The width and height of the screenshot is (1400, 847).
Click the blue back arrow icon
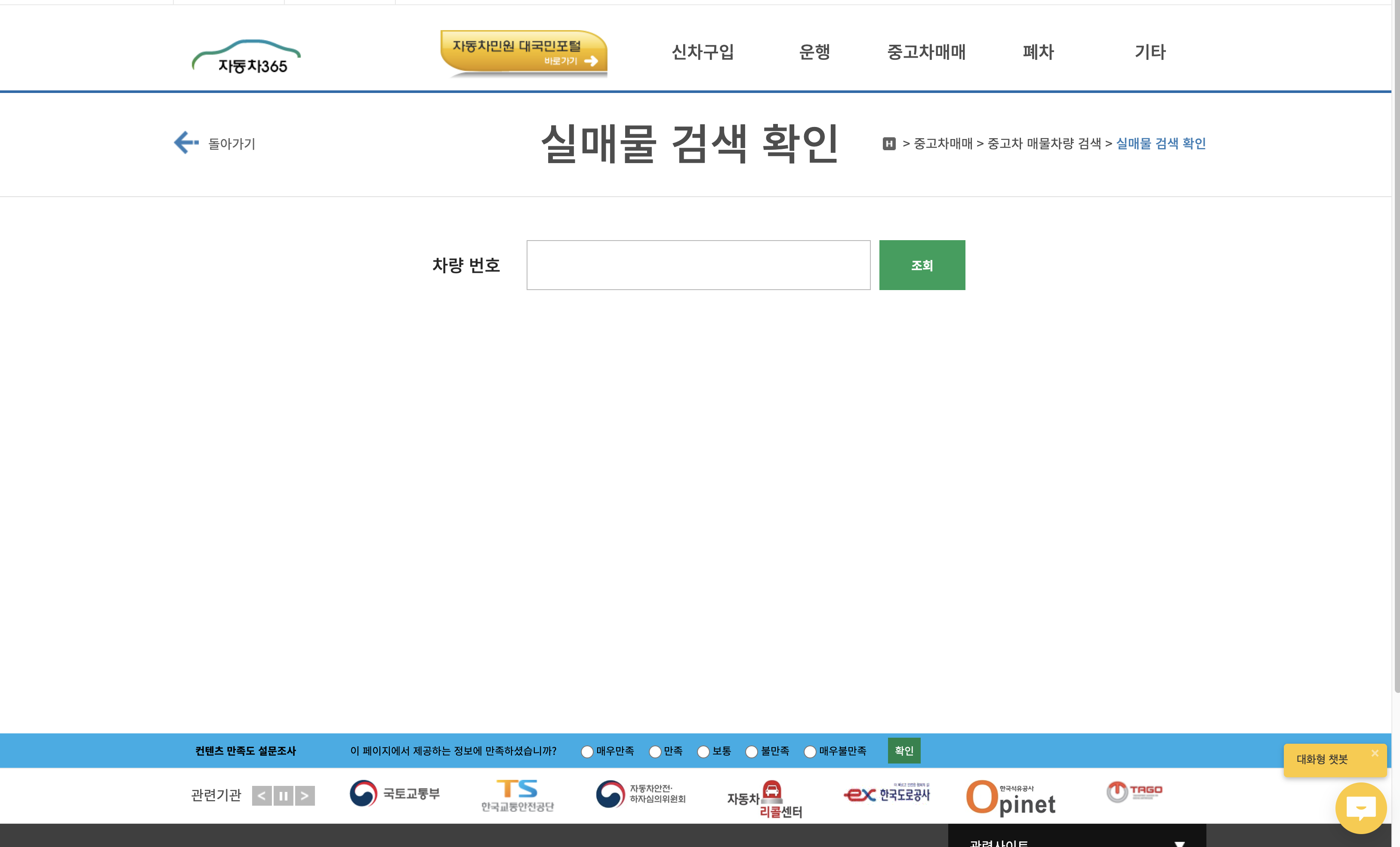click(186, 142)
